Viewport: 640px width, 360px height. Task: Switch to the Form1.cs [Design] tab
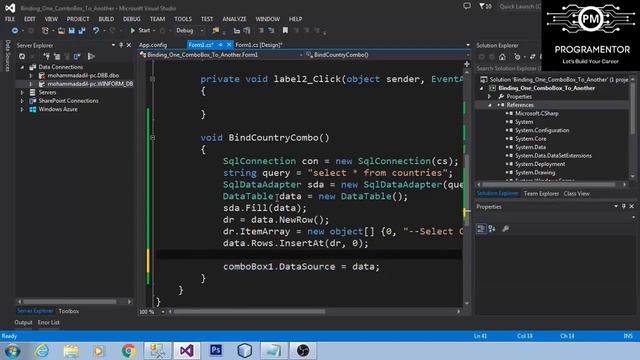pyautogui.click(x=259, y=45)
